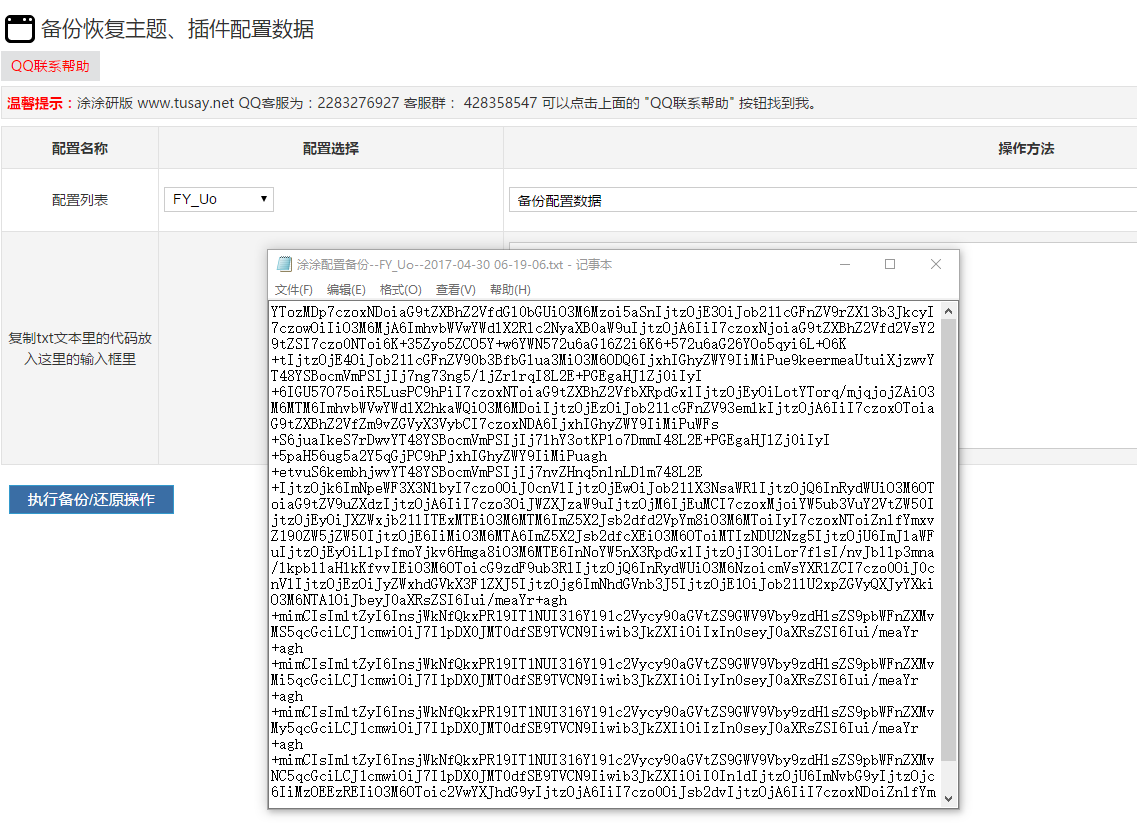The height and width of the screenshot is (826, 1137).
Task: Minimize the Notepad window
Action: coord(845,265)
